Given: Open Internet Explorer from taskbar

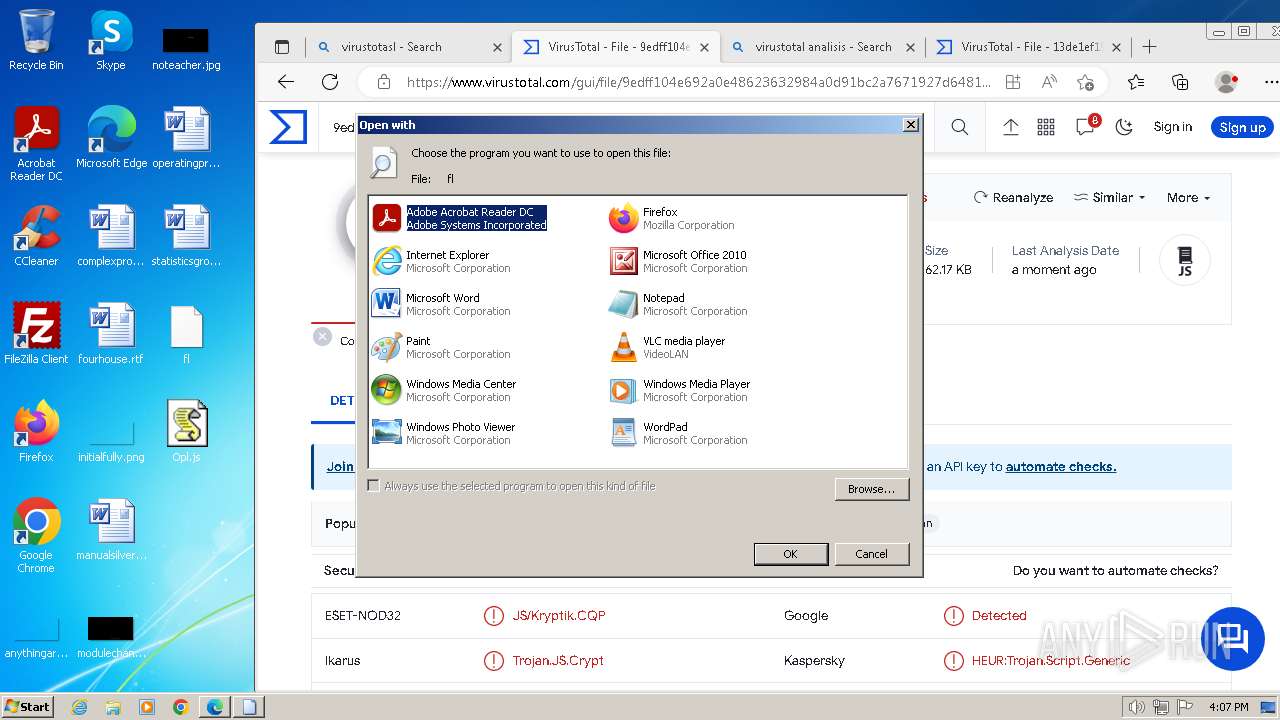Looking at the screenshot, I should [79, 707].
